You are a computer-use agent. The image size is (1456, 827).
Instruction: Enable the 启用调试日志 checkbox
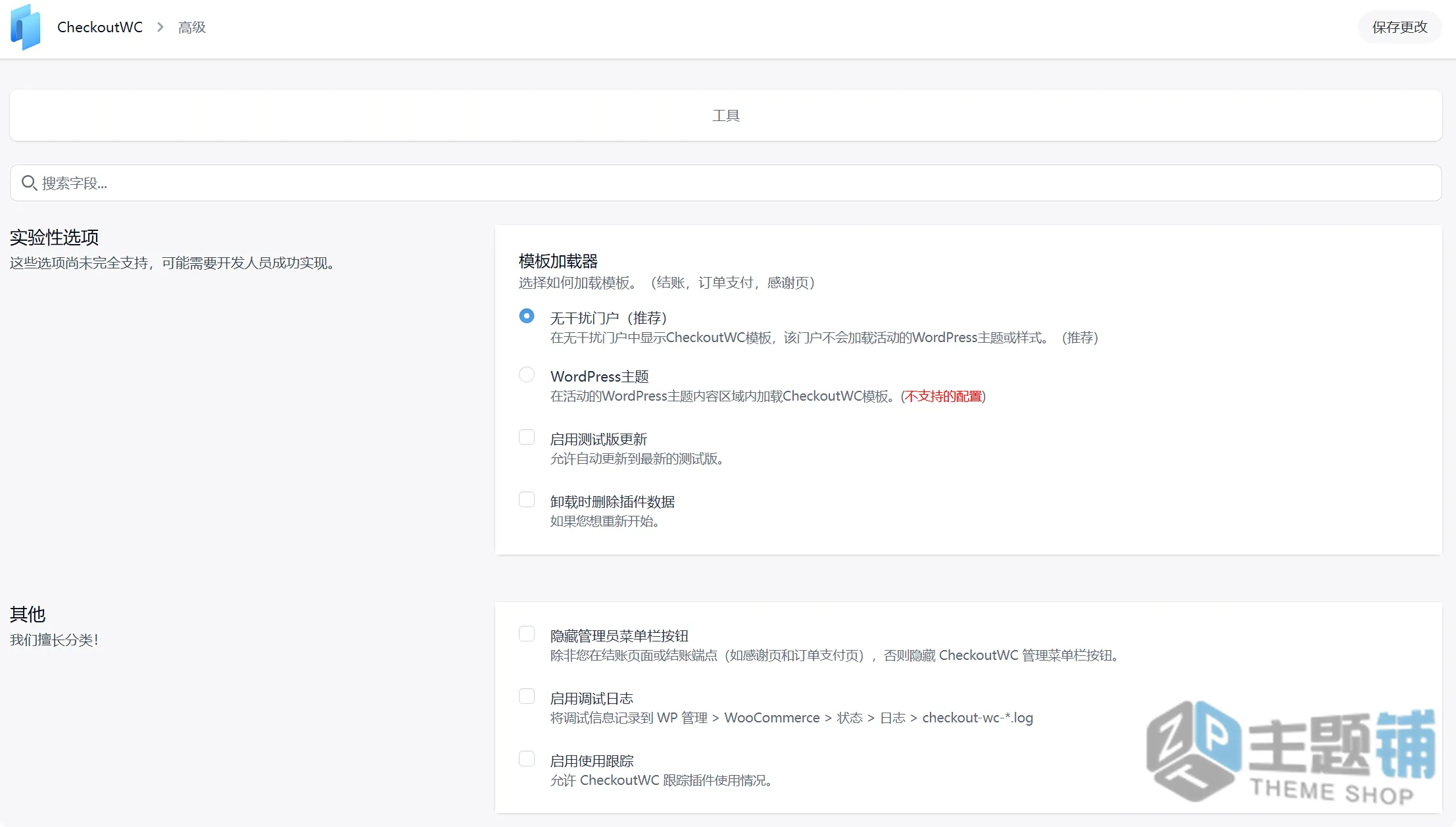(x=527, y=696)
